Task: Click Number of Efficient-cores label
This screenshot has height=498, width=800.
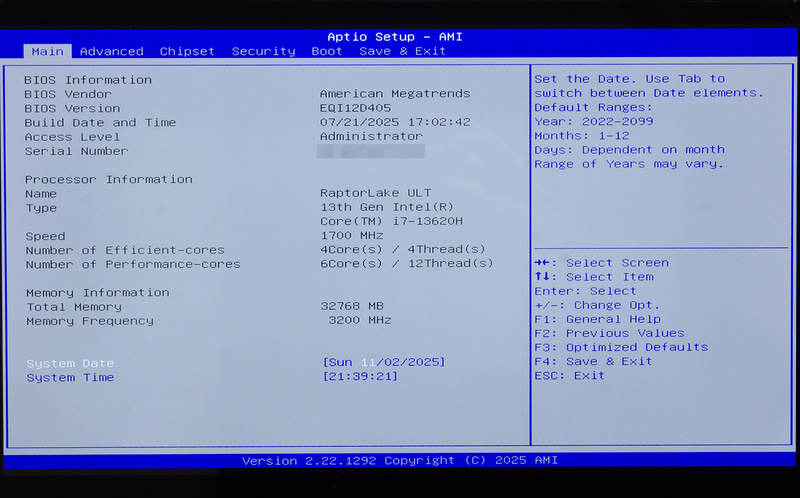Action: click(x=125, y=251)
